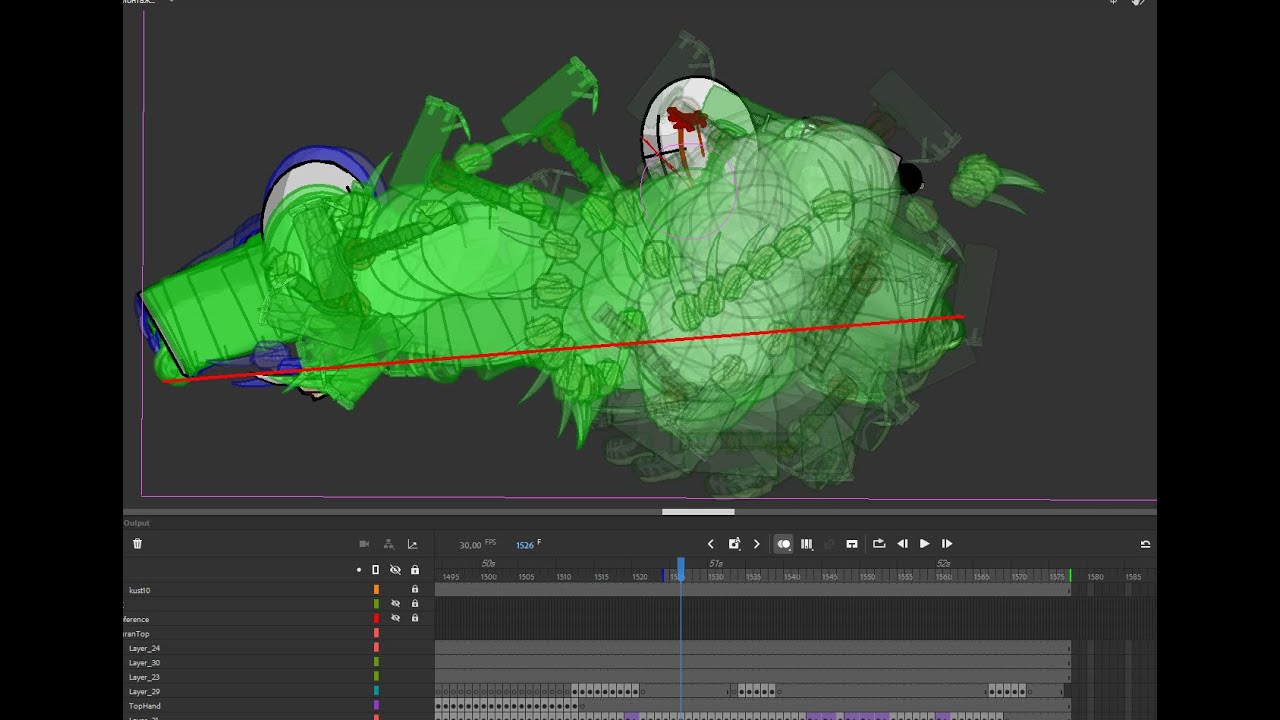Unlock the layer below kust10
Image resolution: width=1280 pixels, height=720 pixels.
tap(415, 604)
